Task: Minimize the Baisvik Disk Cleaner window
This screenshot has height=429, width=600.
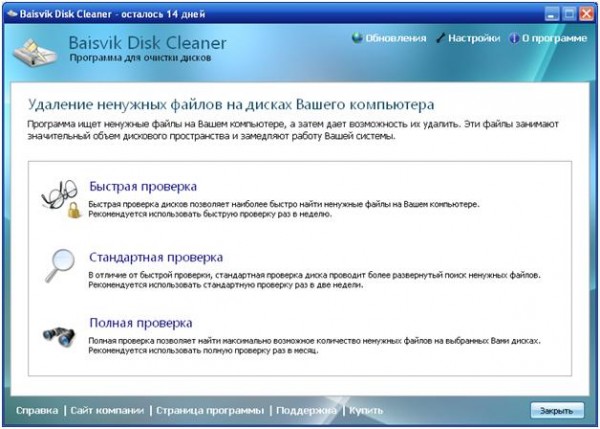Action: tap(551, 15)
